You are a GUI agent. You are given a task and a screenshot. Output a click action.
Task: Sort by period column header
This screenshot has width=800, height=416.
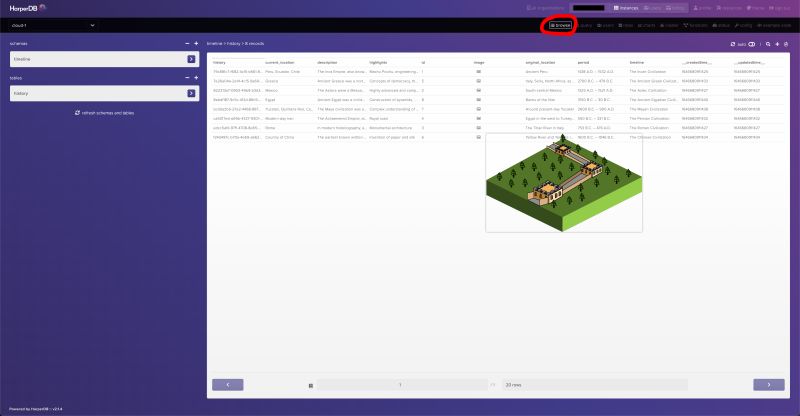tap(583, 62)
